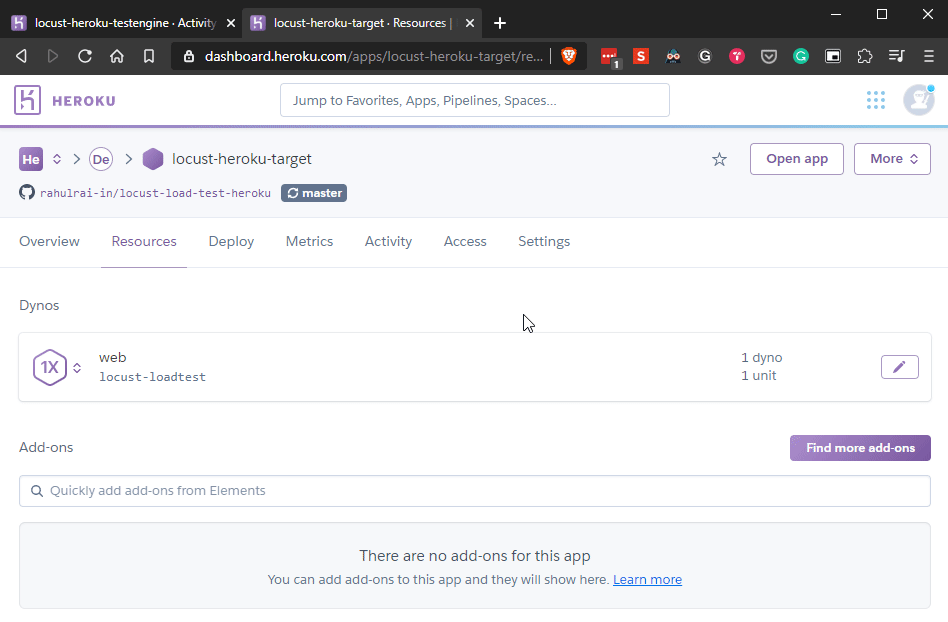Favorite the app with the star icon
This screenshot has height=622, width=948.
click(x=719, y=160)
